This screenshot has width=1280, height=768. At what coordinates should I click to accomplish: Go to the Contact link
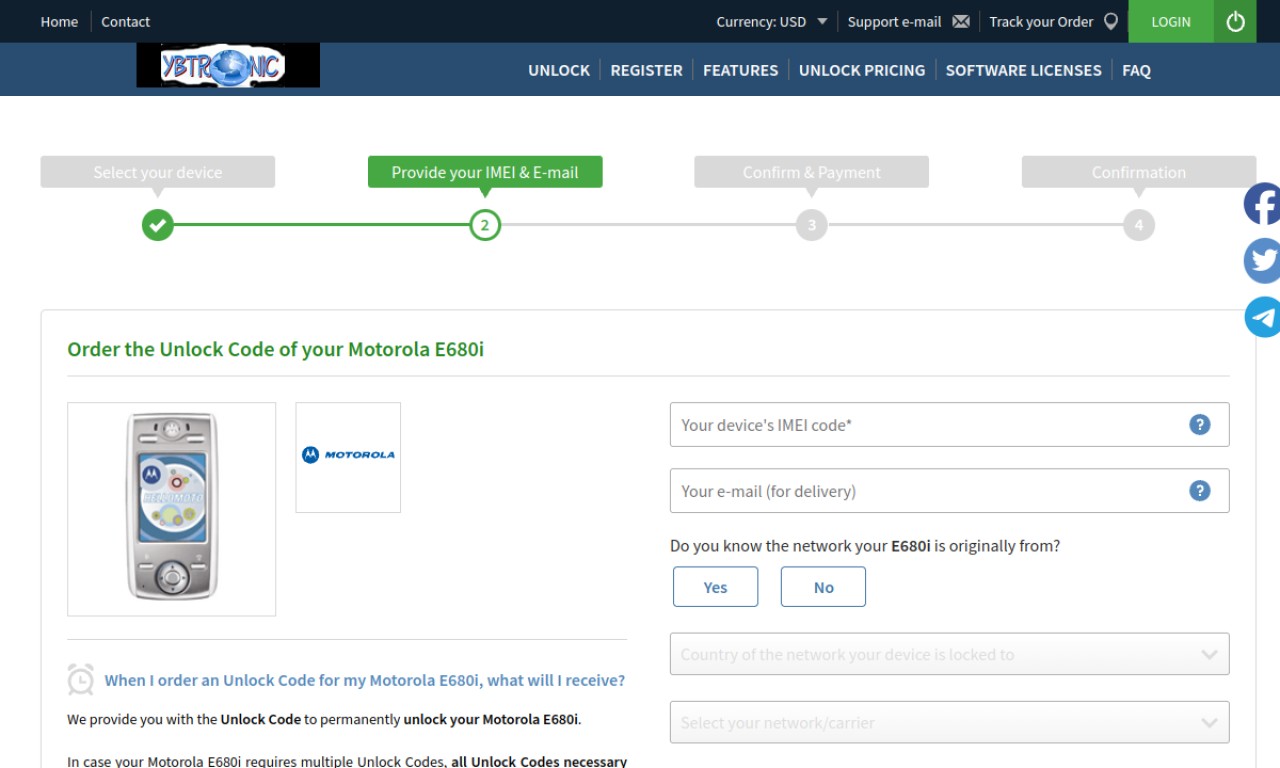point(125,21)
